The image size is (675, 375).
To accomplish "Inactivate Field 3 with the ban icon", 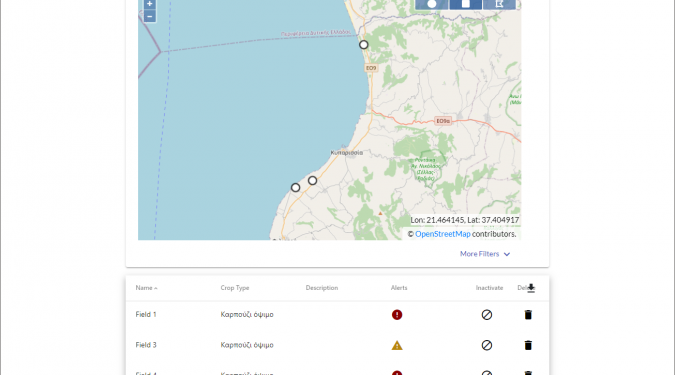I will (x=486, y=345).
